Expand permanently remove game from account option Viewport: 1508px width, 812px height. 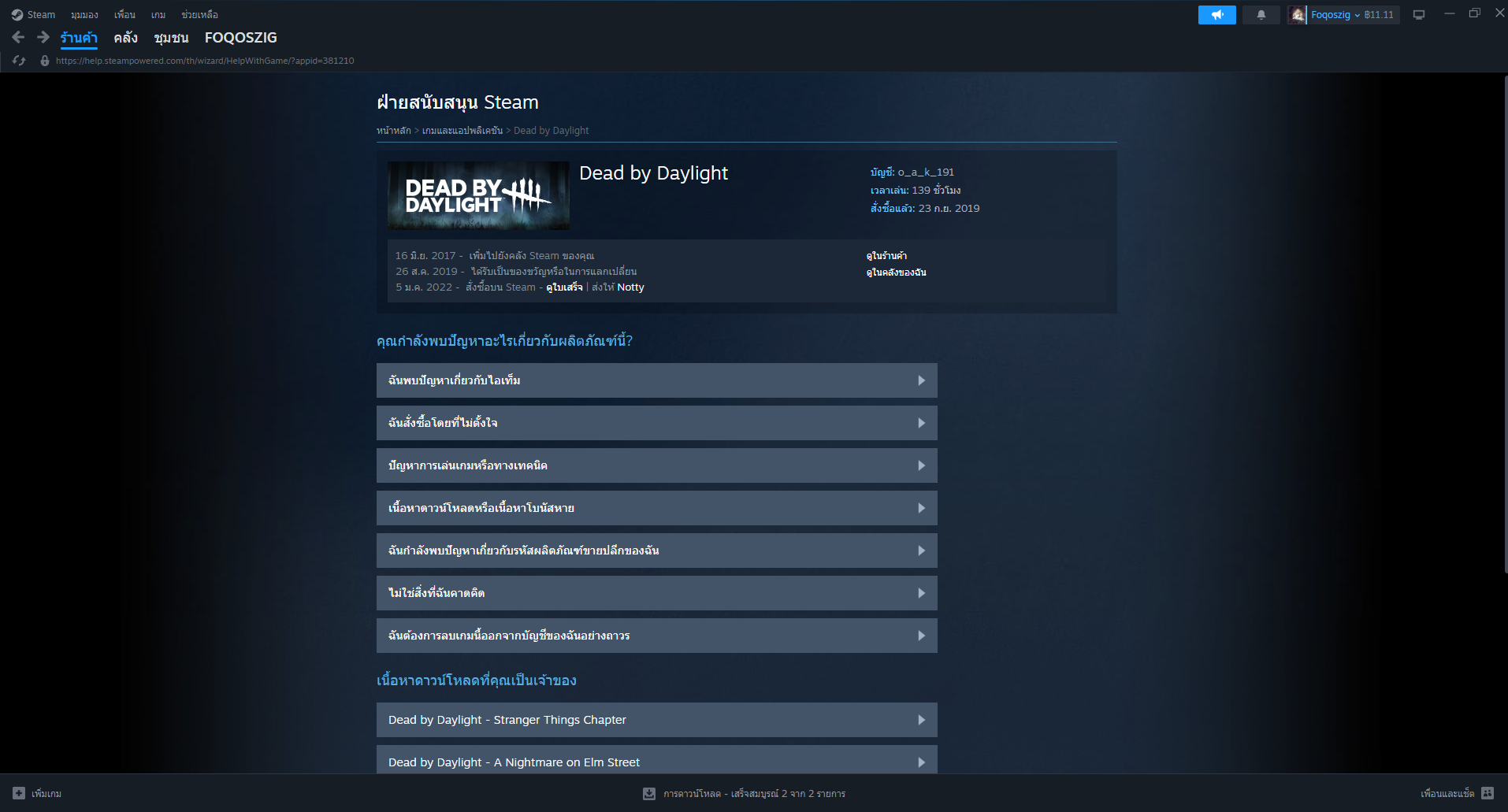tap(657, 636)
